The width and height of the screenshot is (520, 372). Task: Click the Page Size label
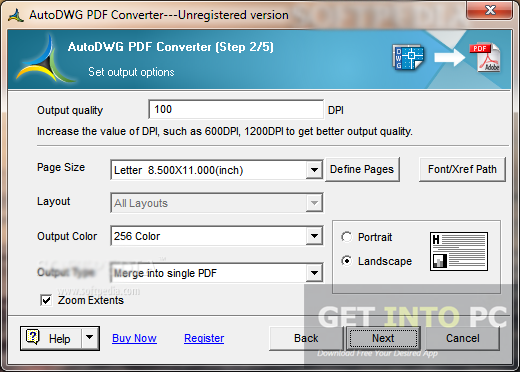click(x=61, y=167)
